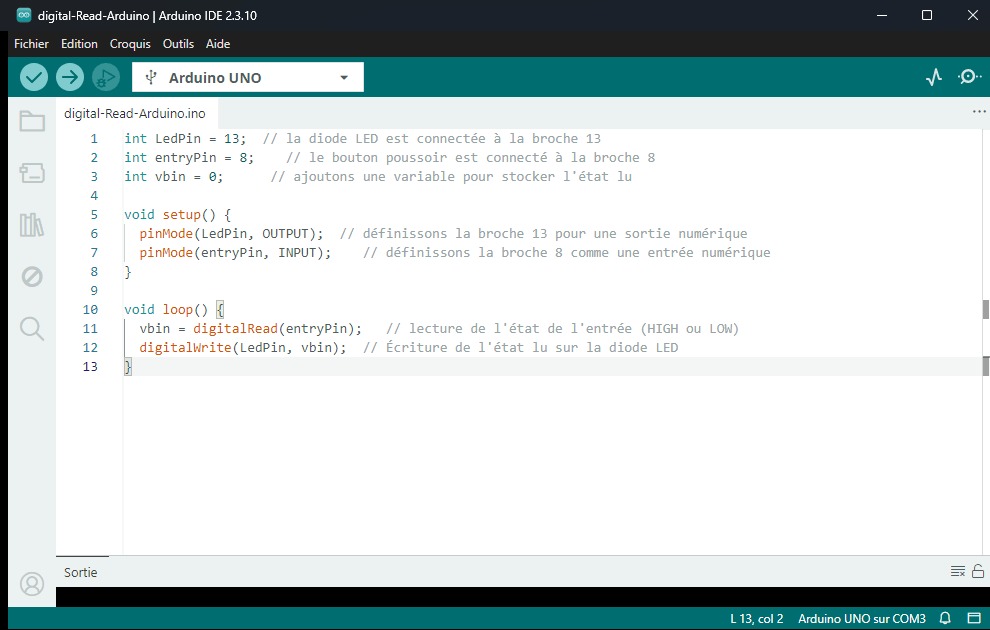Open notifications bell in status bar
The image size is (990, 630).
[945, 618]
